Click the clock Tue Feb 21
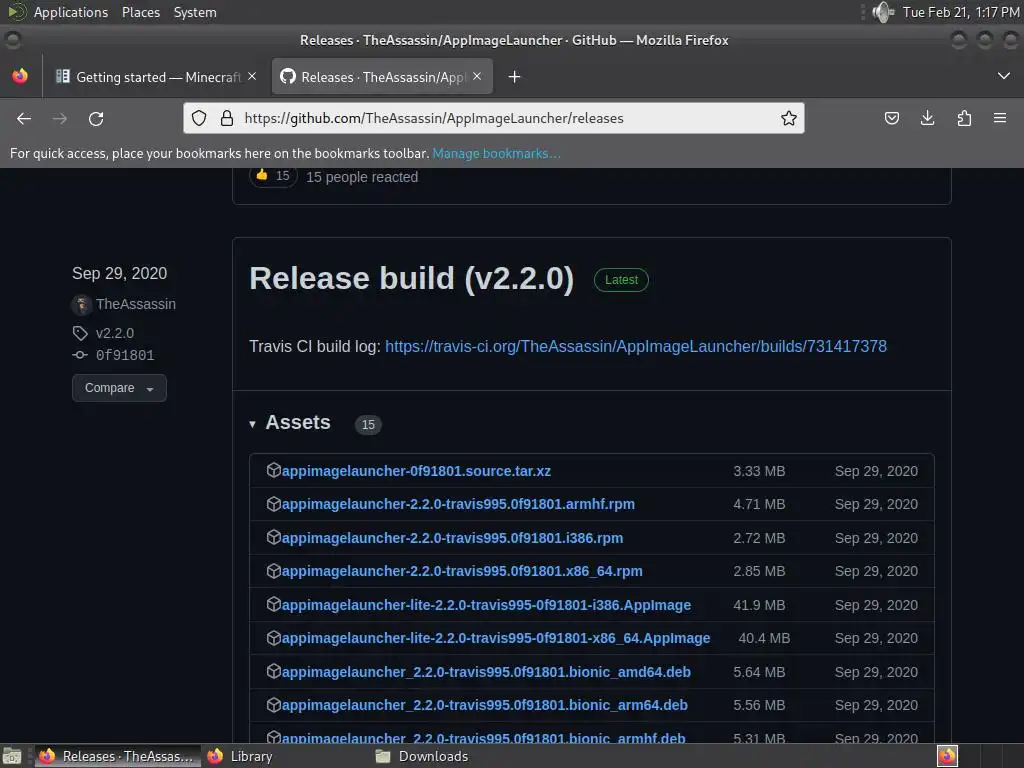 tap(961, 12)
